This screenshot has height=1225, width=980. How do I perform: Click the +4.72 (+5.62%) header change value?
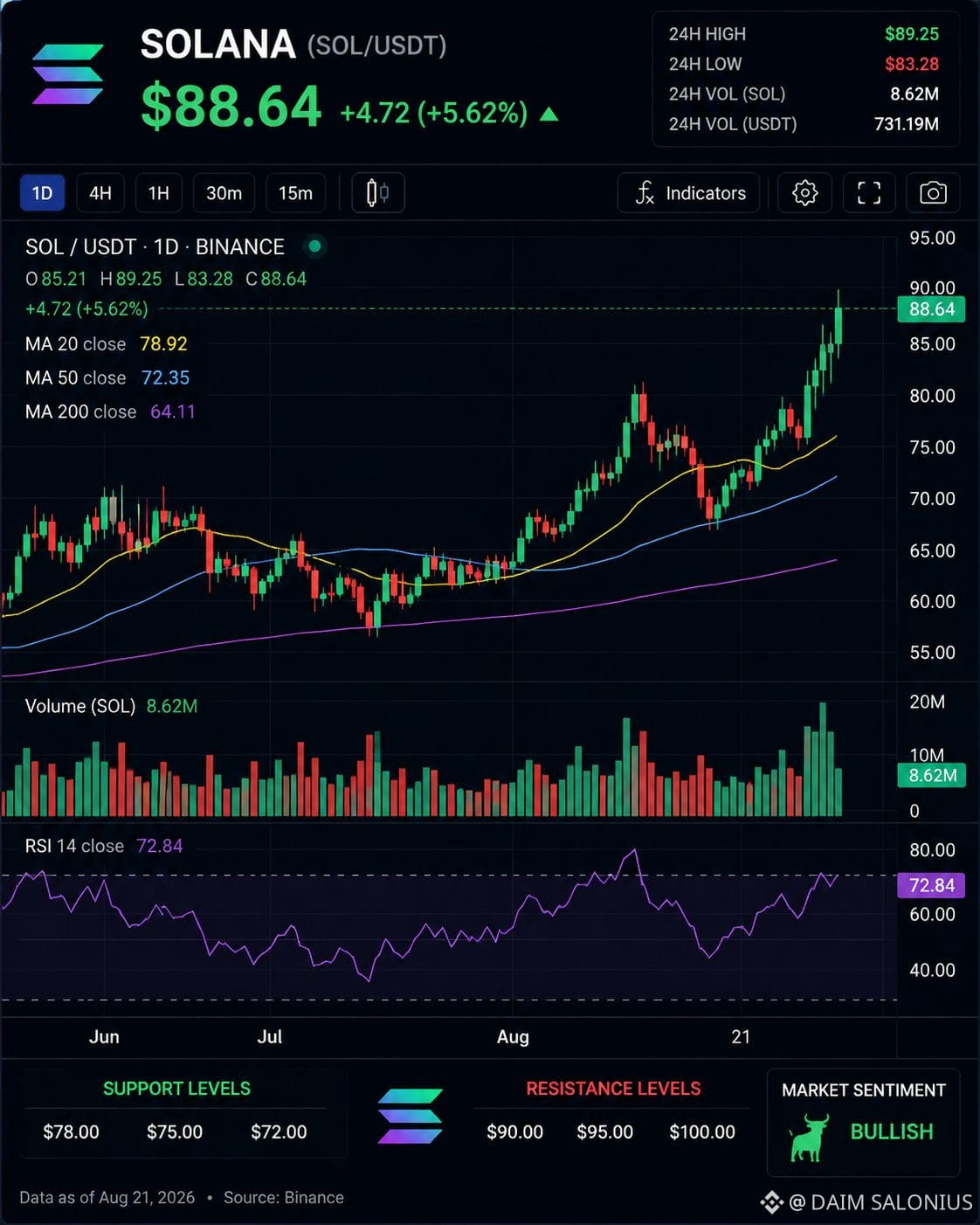tap(434, 114)
